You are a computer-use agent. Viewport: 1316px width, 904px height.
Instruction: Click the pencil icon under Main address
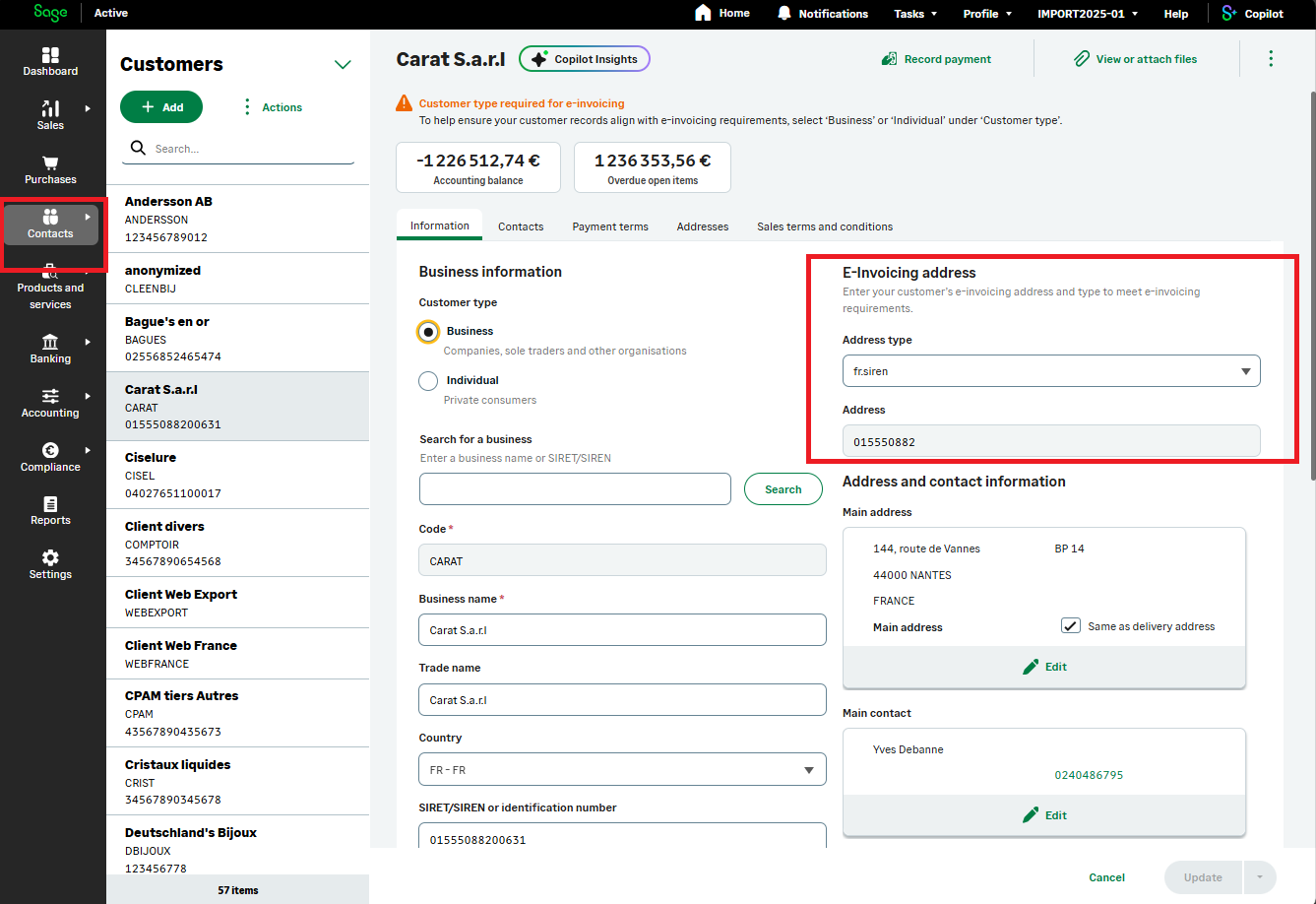tap(1031, 667)
